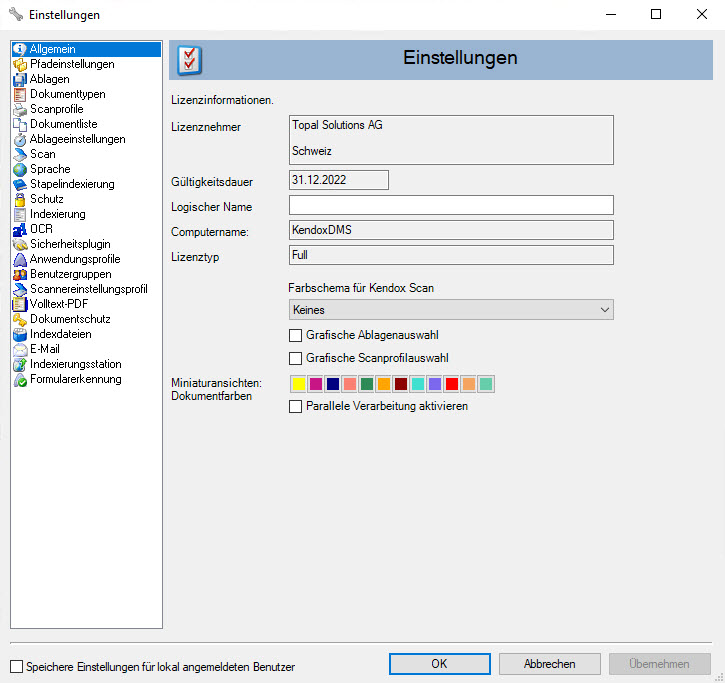Click the Formularerkennung green check icon

pyautogui.click(x=20, y=379)
